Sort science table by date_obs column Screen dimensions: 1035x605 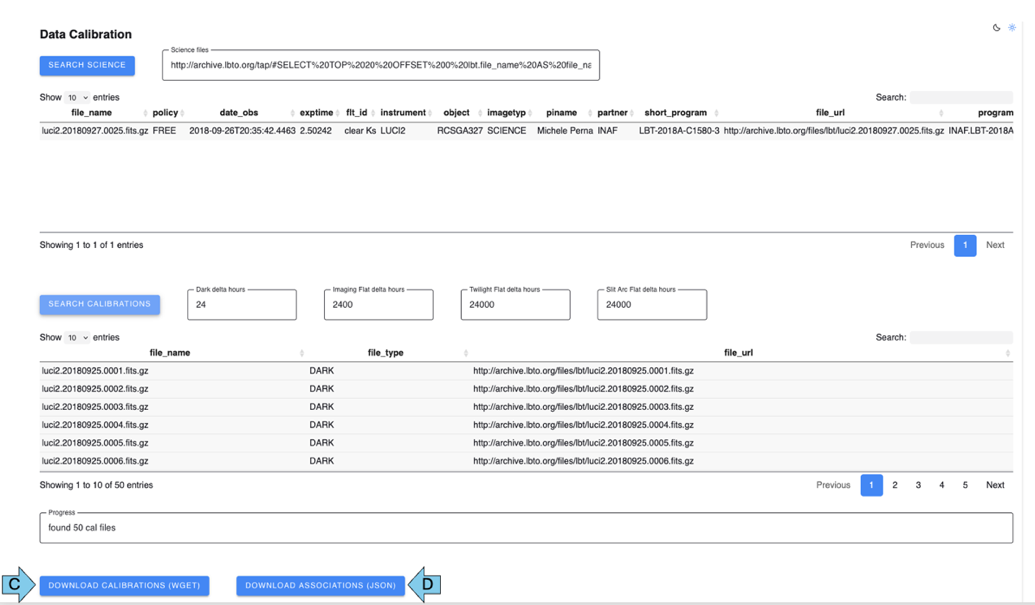239,113
